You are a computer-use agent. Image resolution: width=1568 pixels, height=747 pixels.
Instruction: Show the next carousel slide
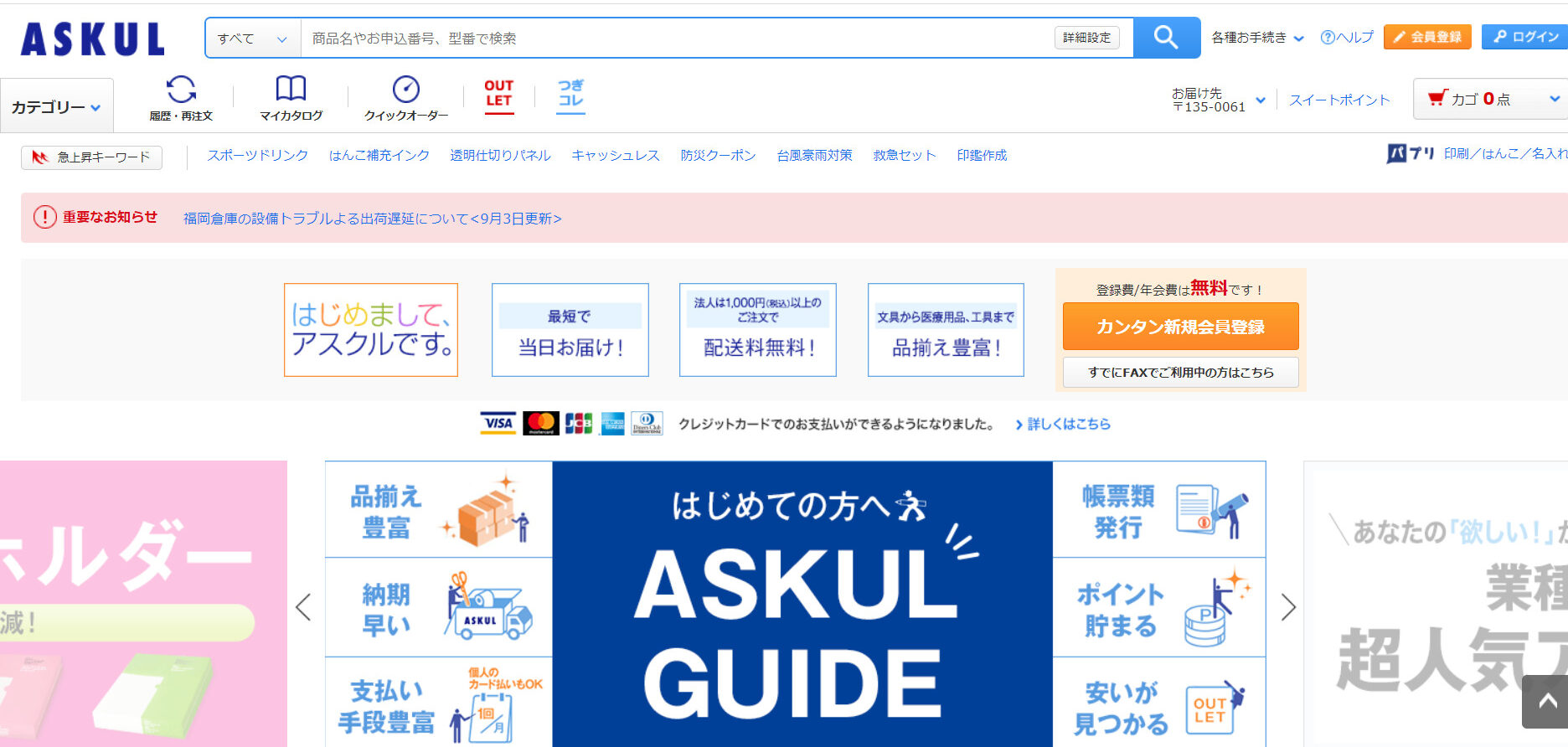coord(1288,607)
